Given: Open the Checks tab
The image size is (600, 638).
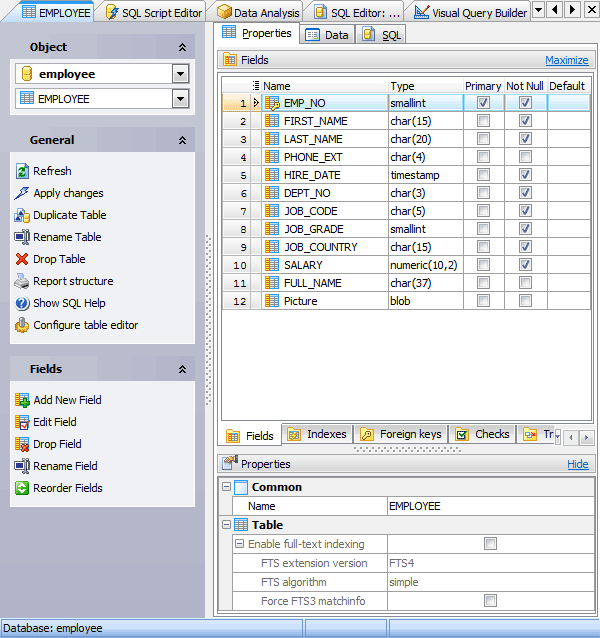Looking at the screenshot, I should [x=482, y=434].
